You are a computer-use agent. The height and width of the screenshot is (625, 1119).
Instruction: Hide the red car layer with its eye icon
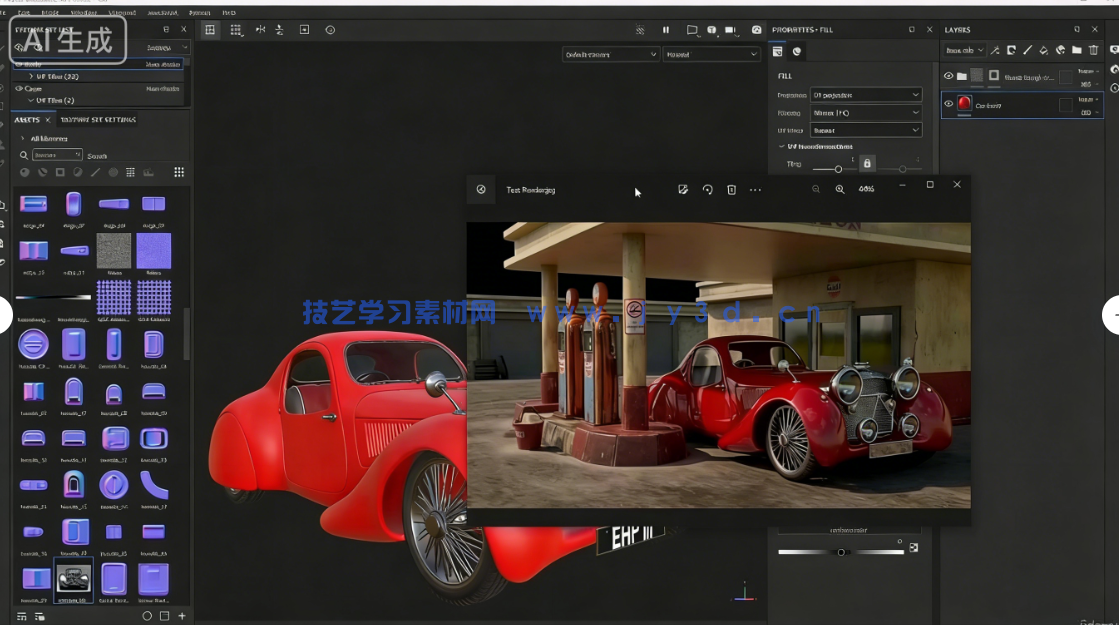coord(947,103)
